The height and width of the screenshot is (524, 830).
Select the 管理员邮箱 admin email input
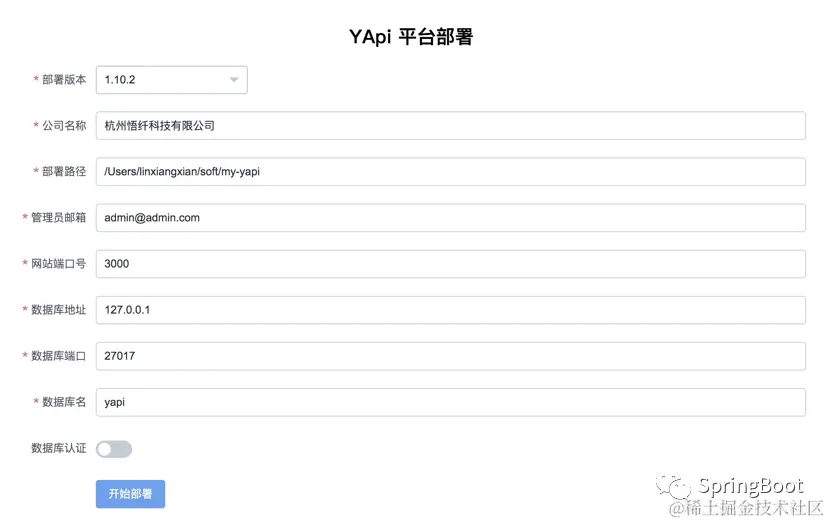450,218
